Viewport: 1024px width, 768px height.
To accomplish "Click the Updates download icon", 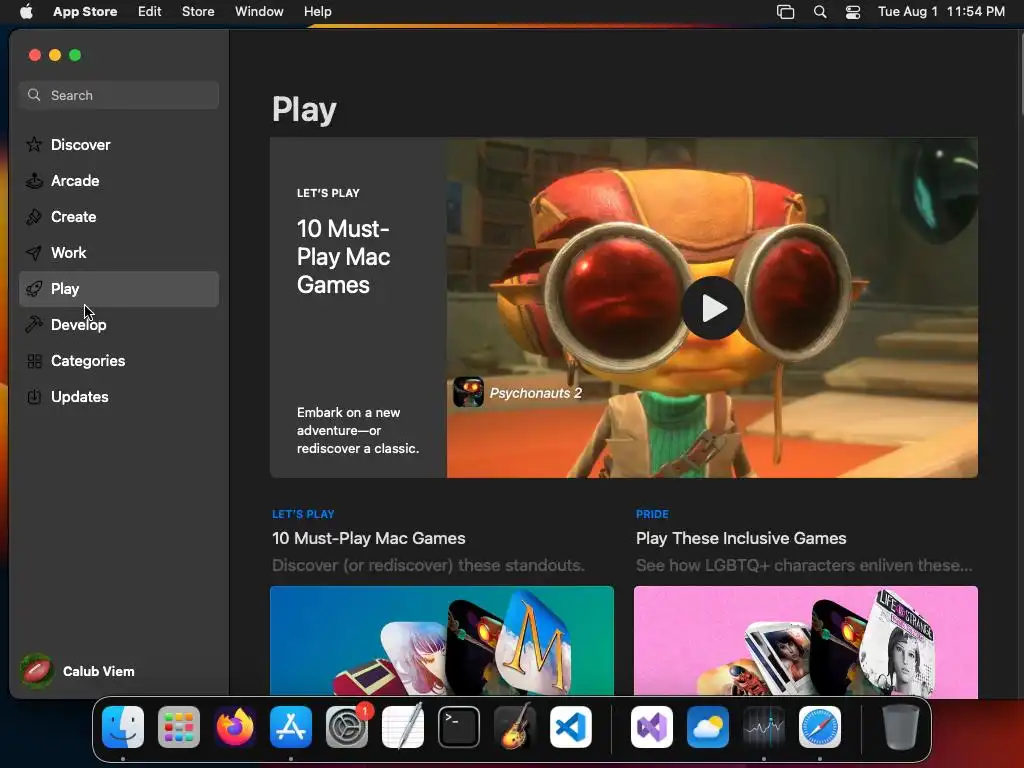I will click(x=34, y=396).
